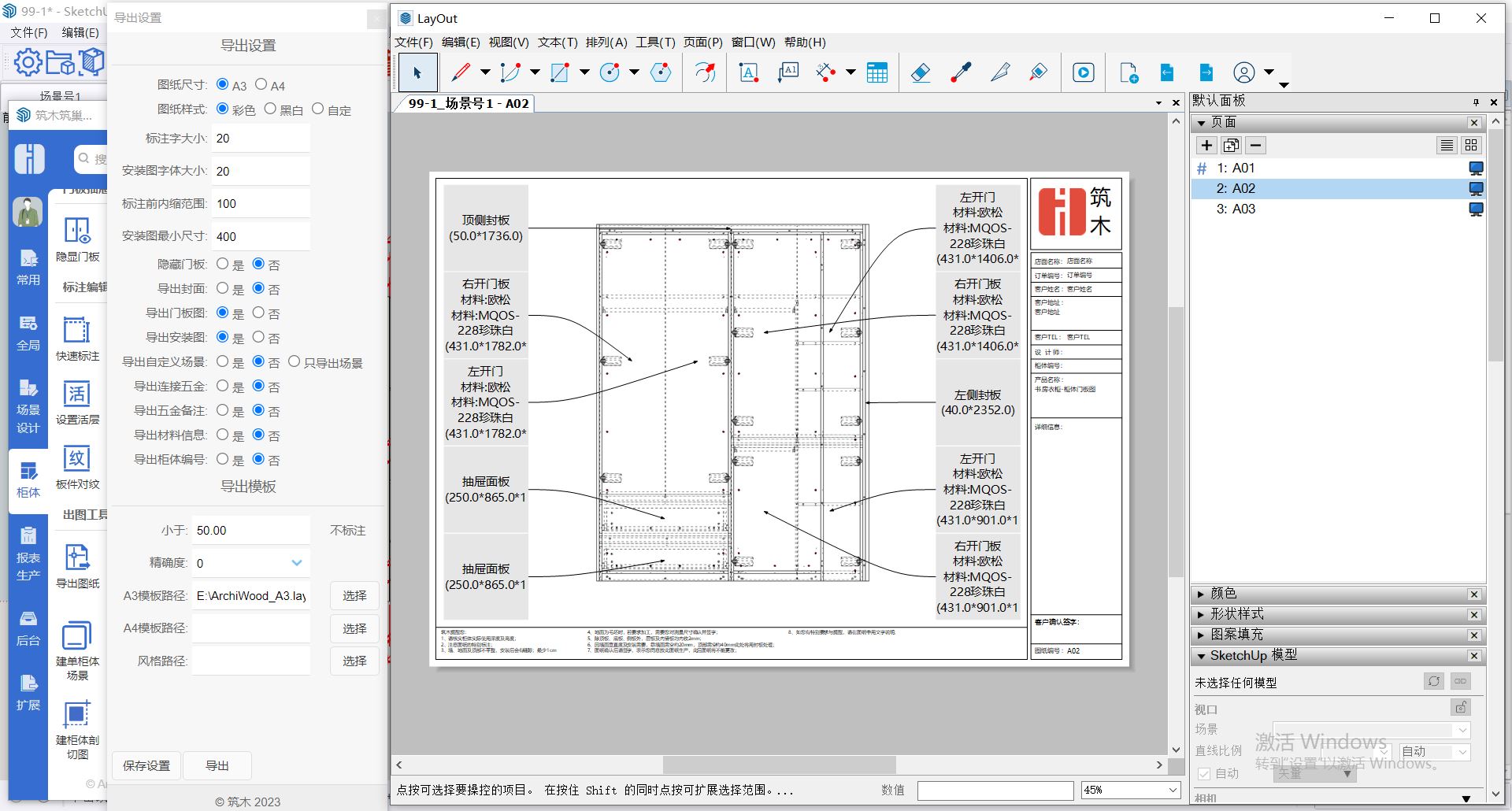Click the Add Page toolbar icon
This screenshot has width=1512, height=811.
coord(1128,72)
